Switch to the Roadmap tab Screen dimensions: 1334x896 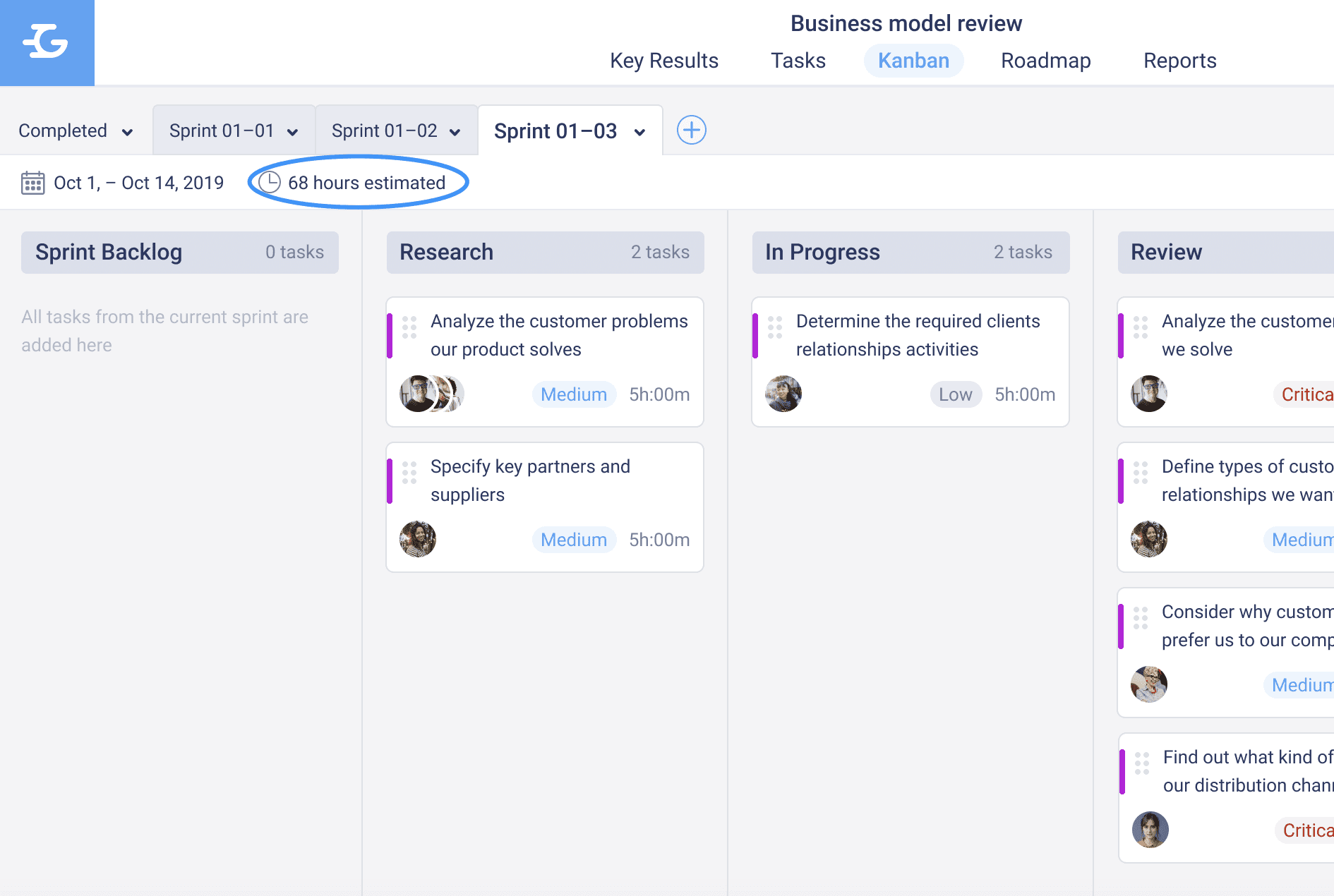click(1045, 61)
